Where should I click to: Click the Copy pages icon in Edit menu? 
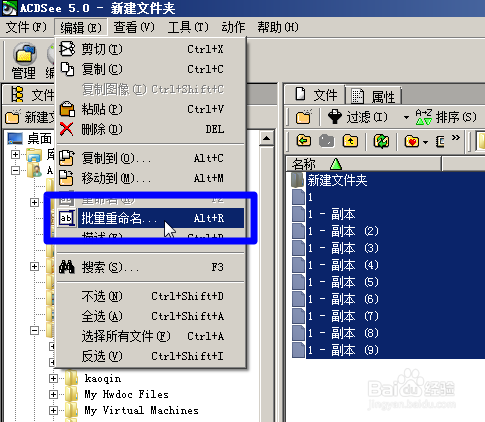tap(67, 69)
